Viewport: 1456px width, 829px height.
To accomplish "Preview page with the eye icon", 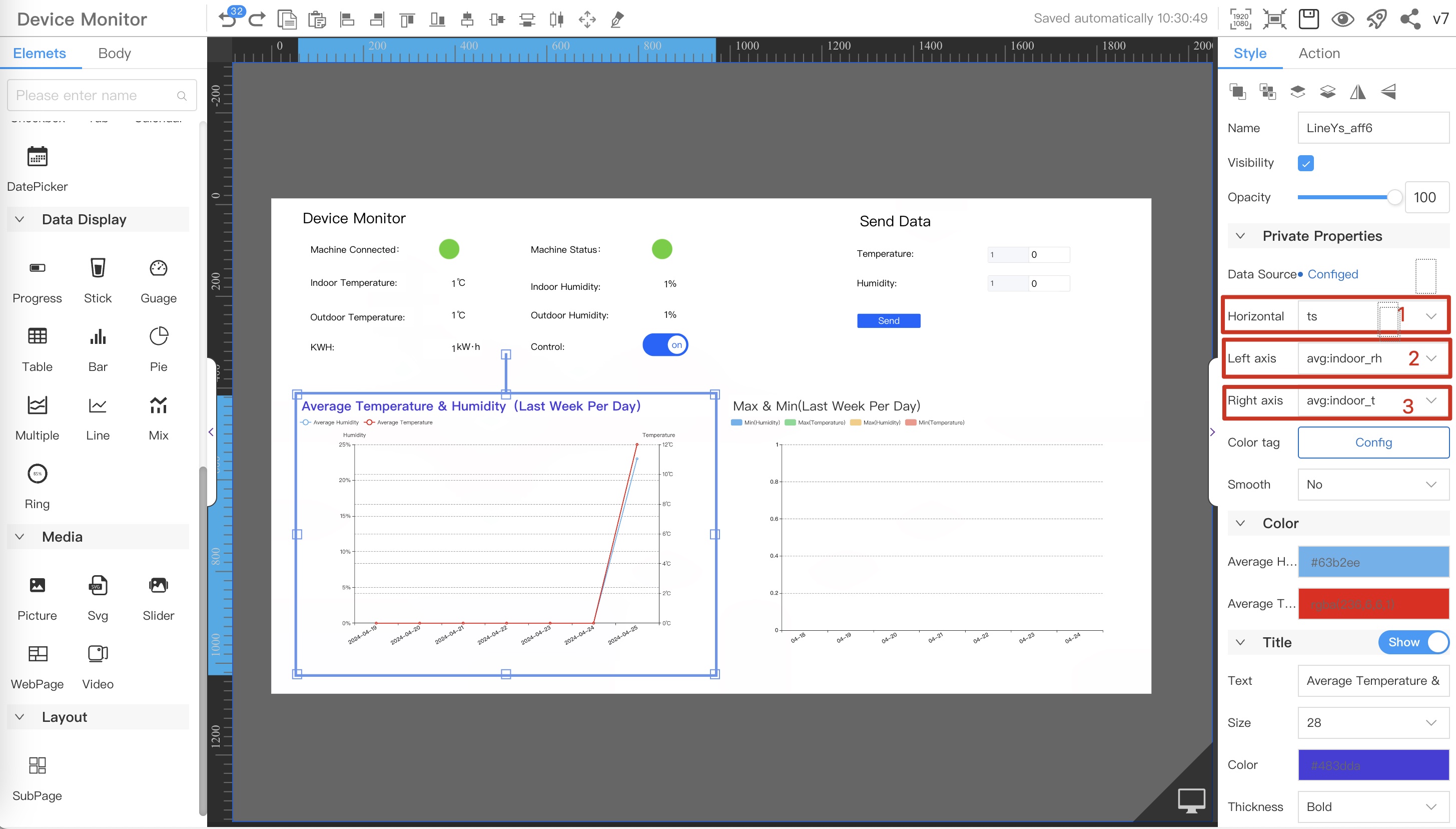I will point(1343,20).
